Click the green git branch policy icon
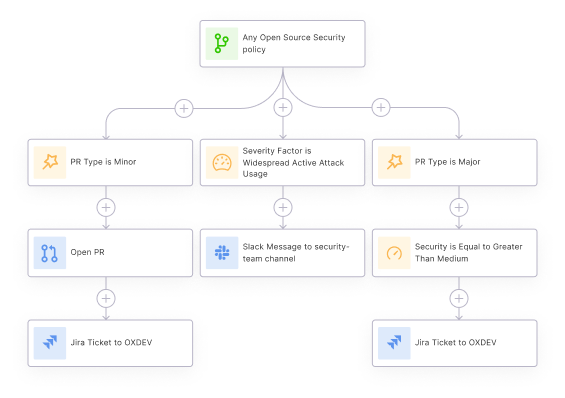Viewport: 565px width, 398px height. [x=222, y=44]
